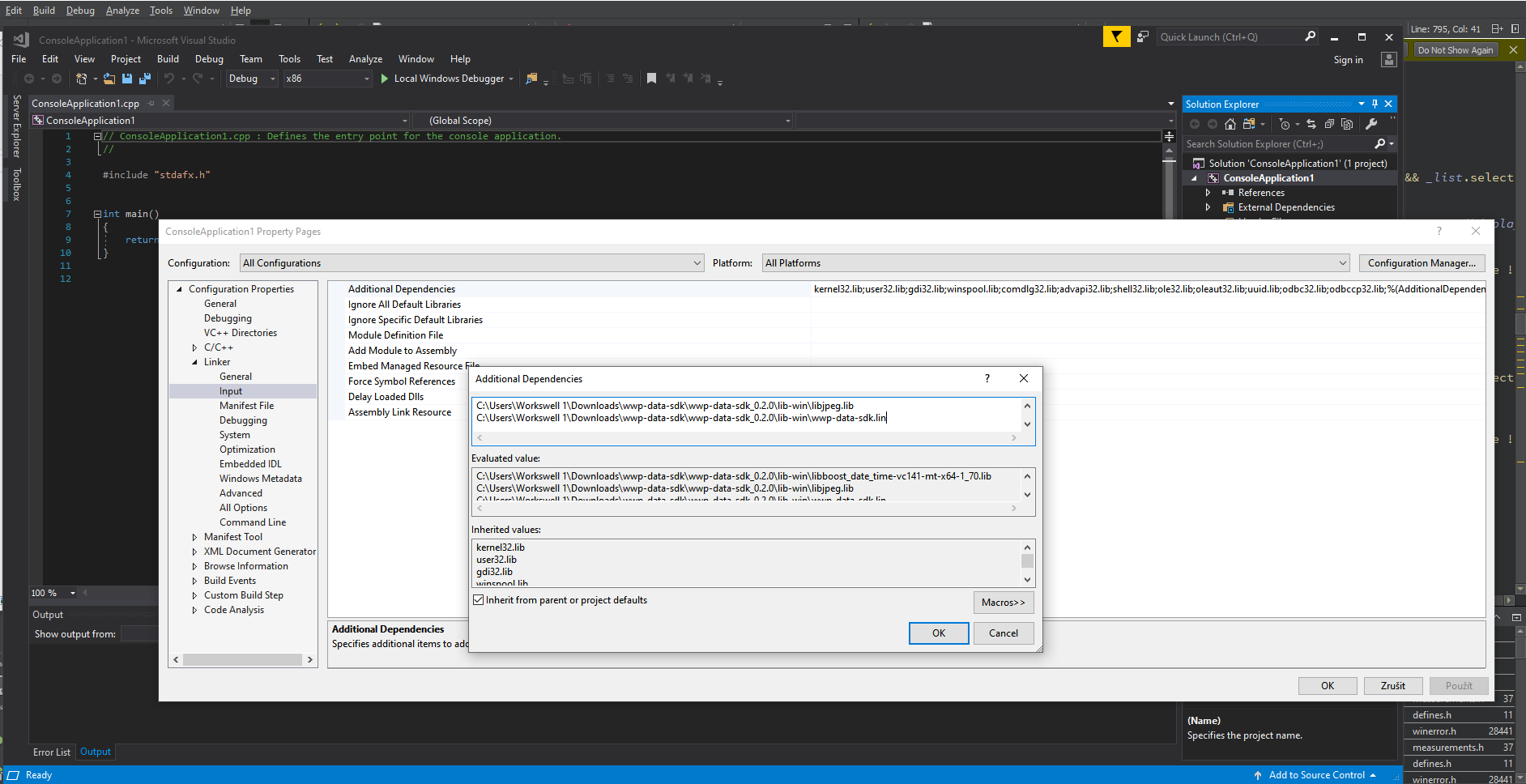Open the Configuration dropdown showing All Configurations

472,263
